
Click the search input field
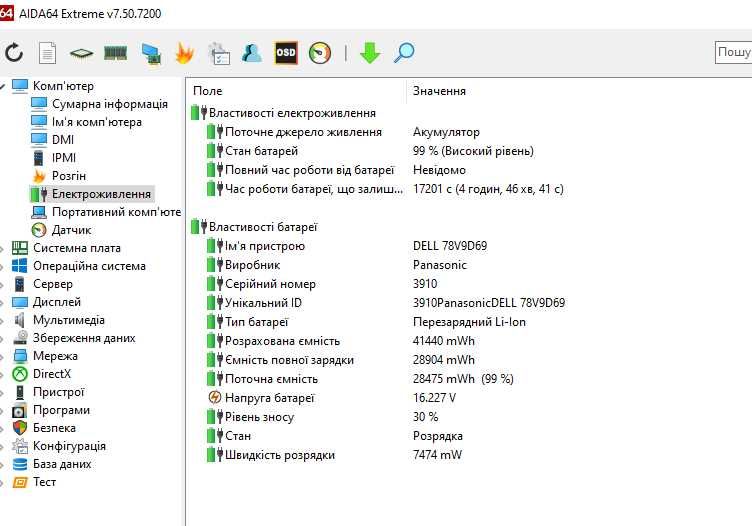(x=733, y=52)
